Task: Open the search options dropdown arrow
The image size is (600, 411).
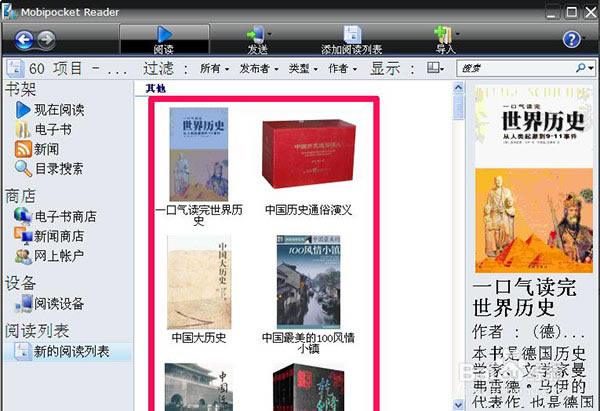Action: [x=591, y=68]
